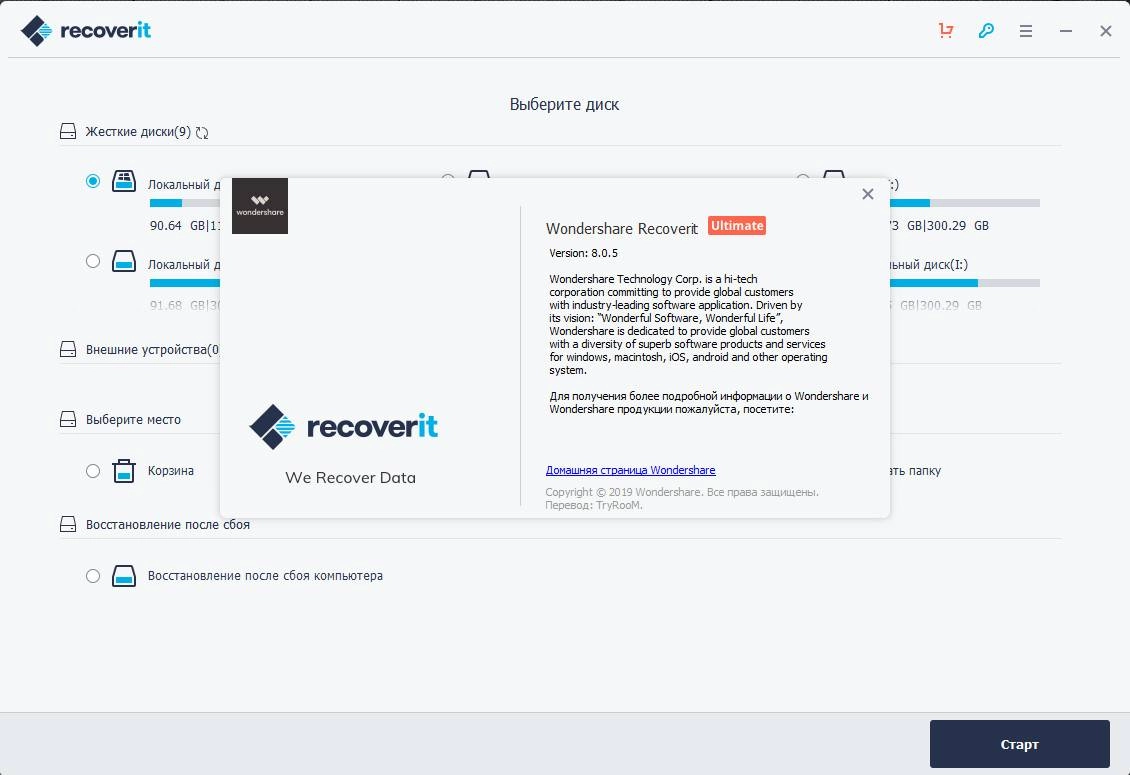Click the local disk (I:) label
The width and height of the screenshot is (1130, 775).
click(929, 265)
